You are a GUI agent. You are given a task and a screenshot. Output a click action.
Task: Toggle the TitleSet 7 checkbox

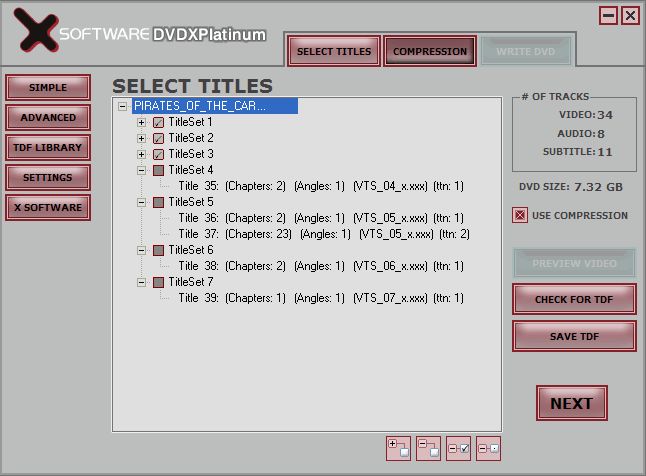click(158, 282)
